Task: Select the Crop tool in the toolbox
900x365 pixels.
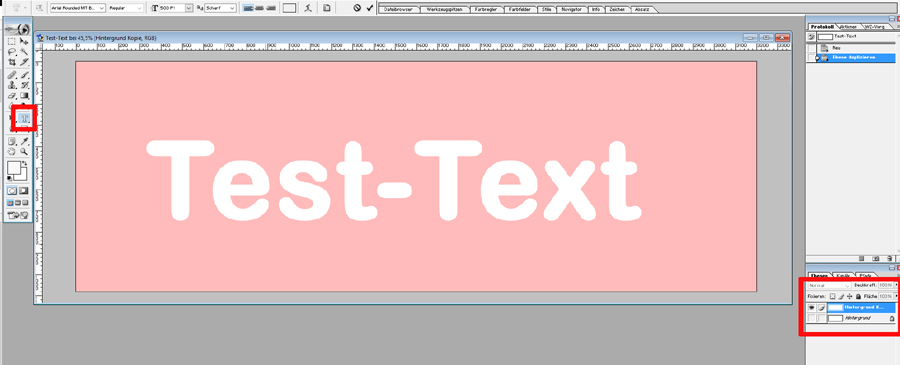Action: coord(12,62)
